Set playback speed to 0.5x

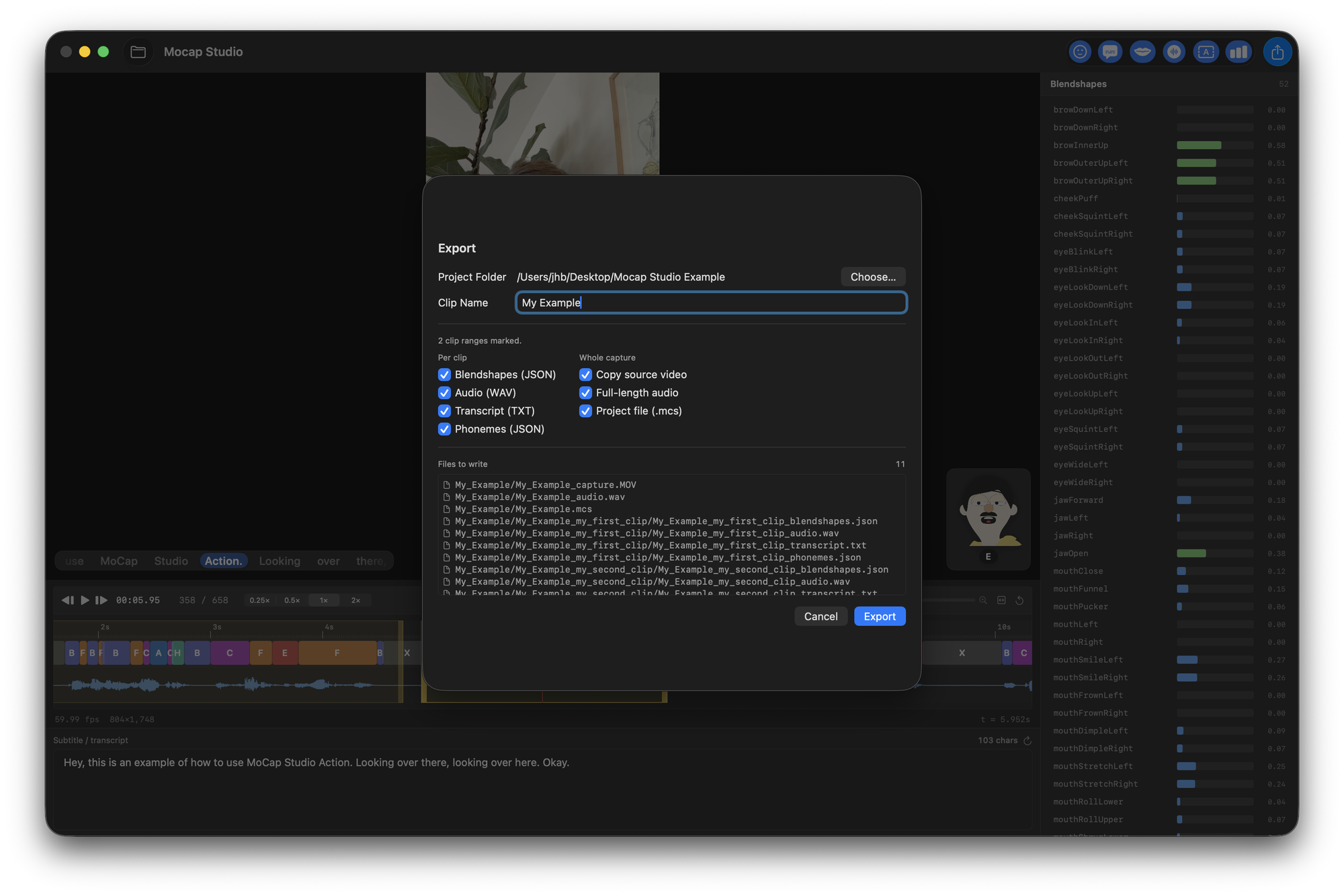[x=292, y=600]
